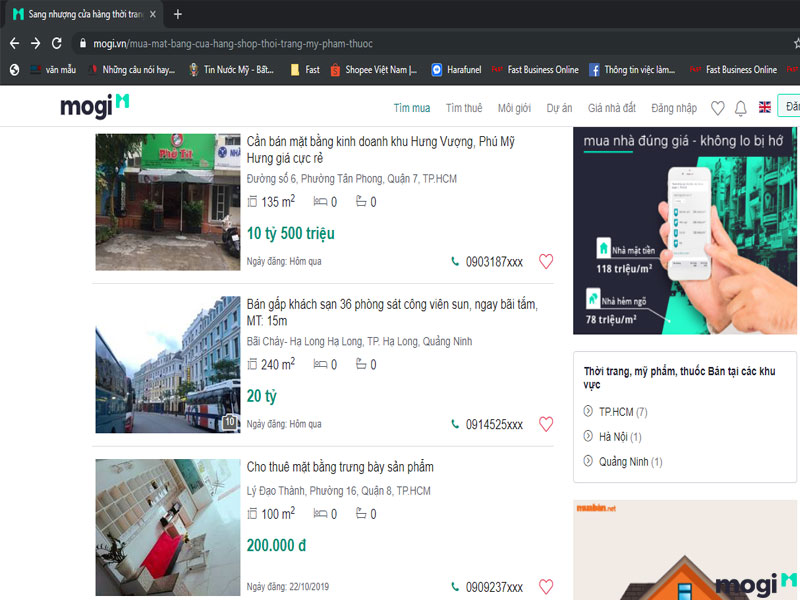This screenshot has height=600, width=800.
Task: Close the 'Sang nhượng cửa hàng' browser tab
Action: pos(153,14)
